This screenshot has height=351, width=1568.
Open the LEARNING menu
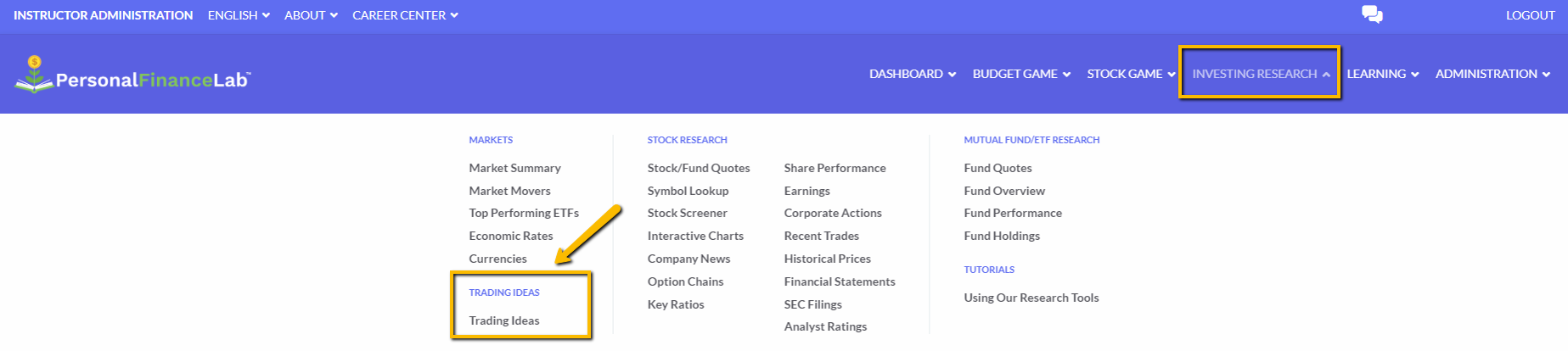pyautogui.click(x=1382, y=74)
